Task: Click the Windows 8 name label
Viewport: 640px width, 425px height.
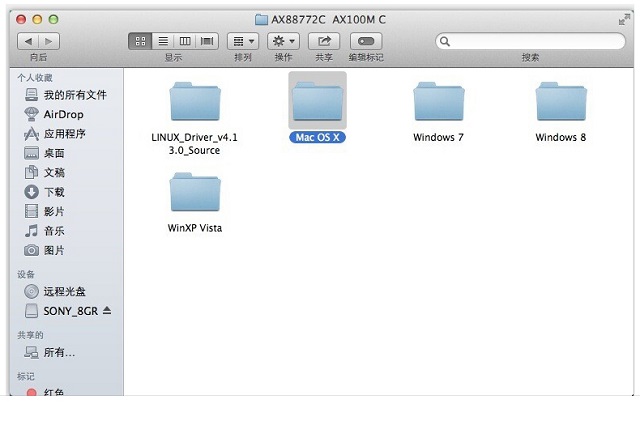Action: [x=561, y=138]
